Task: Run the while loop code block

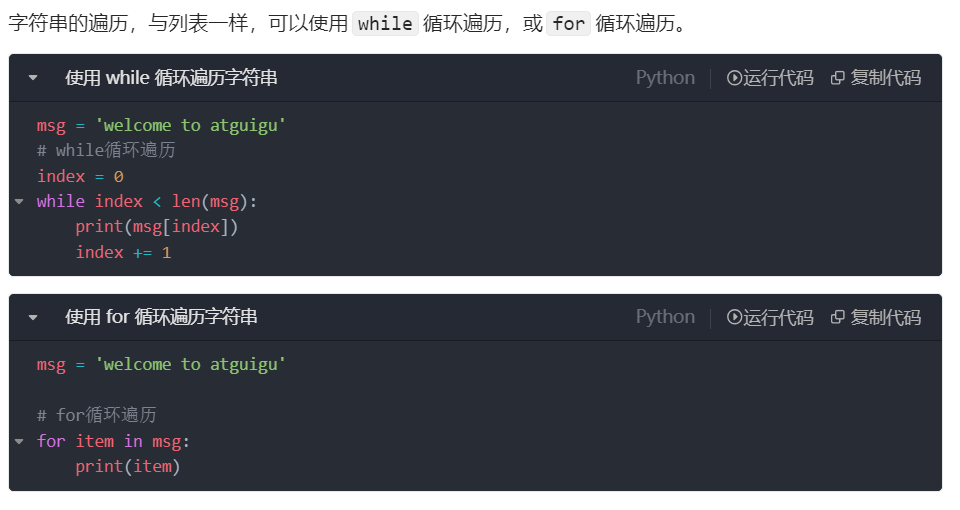Action: (x=770, y=78)
